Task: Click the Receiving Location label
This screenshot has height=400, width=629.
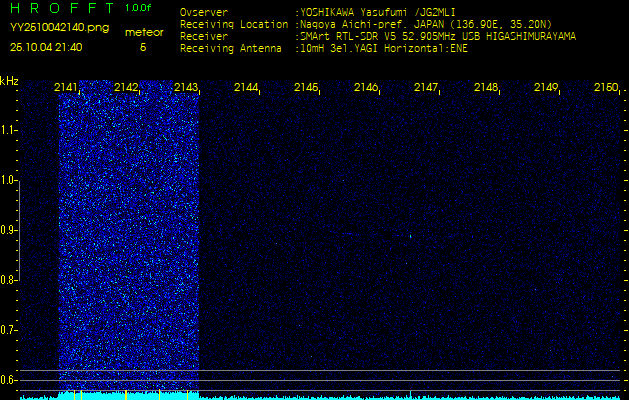Action: coord(234,24)
